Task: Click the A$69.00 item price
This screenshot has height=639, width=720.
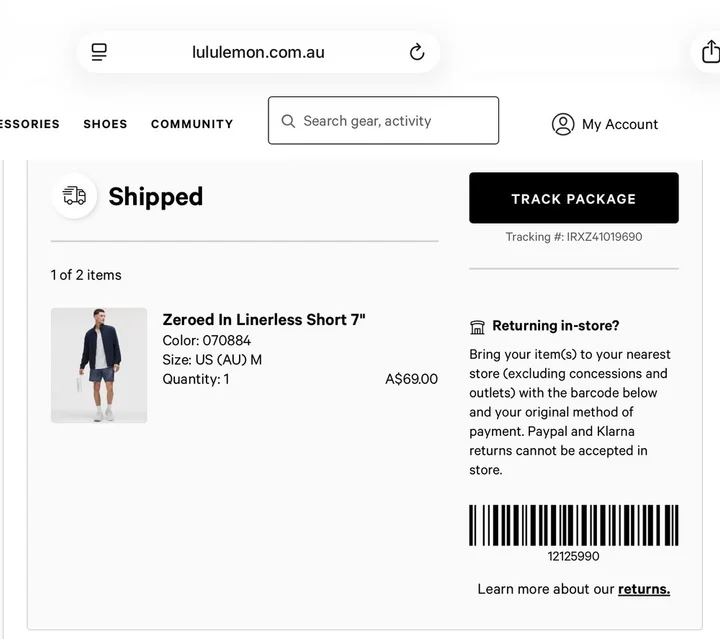Action: 411,379
